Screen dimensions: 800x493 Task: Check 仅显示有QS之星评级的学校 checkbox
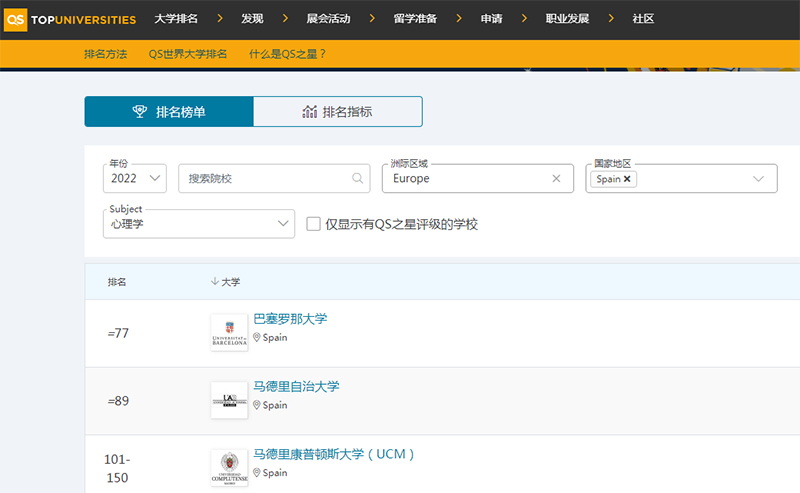pyautogui.click(x=313, y=224)
